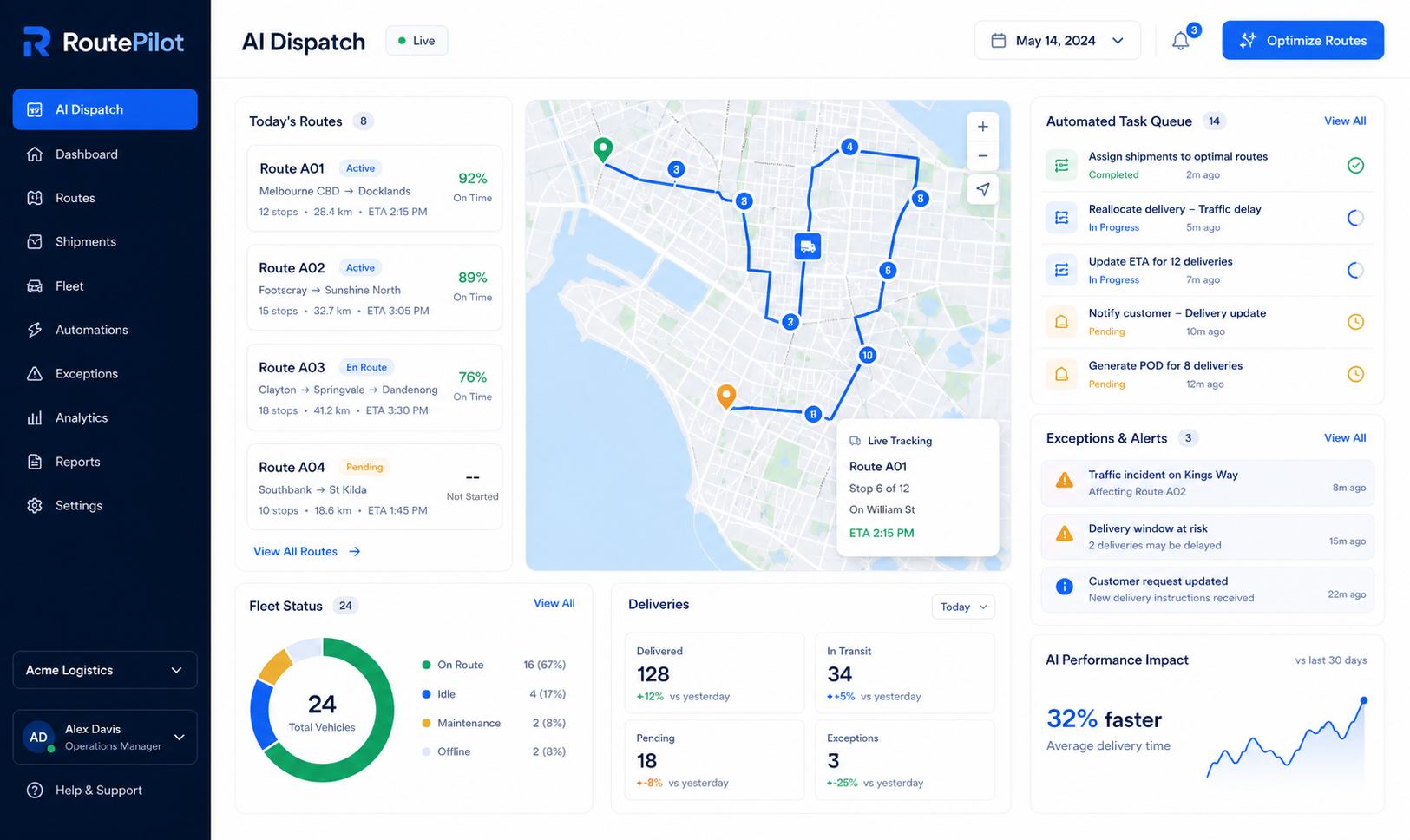Viewport: 1410px width, 840px height.
Task: Recenter map with location arrow icon
Action: (982, 189)
